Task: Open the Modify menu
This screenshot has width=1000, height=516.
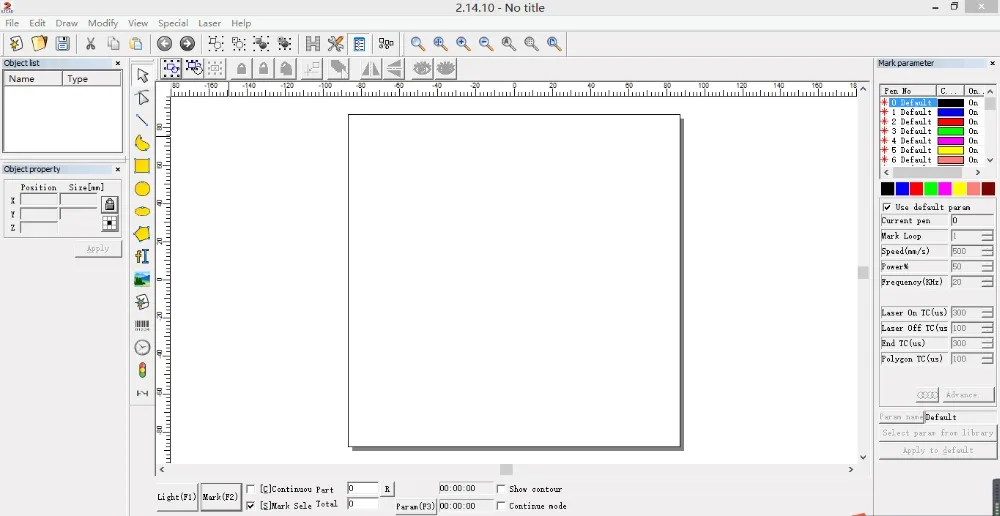Action: 103,23
